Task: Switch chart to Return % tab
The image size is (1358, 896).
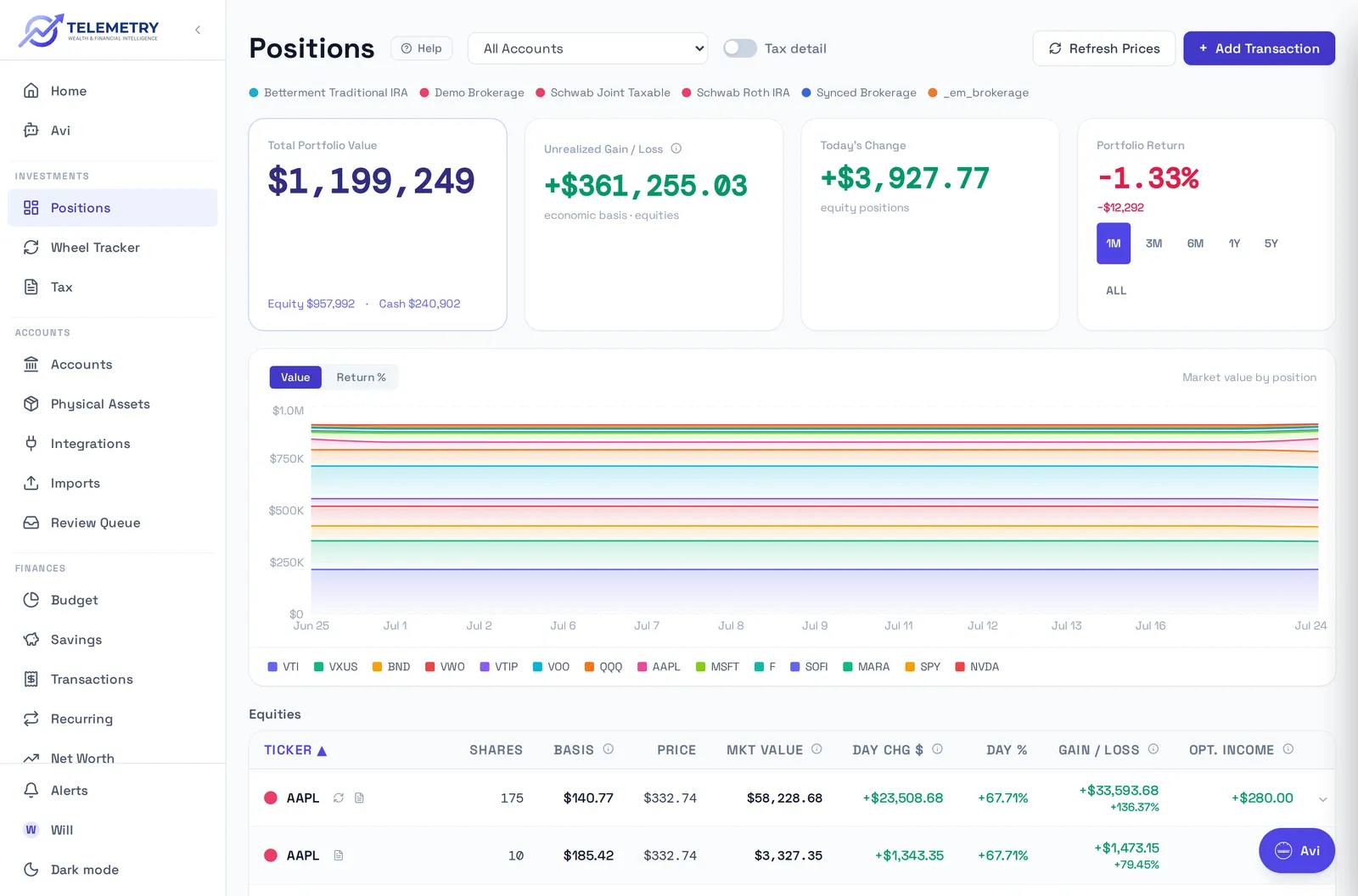Action: (x=361, y=377)
